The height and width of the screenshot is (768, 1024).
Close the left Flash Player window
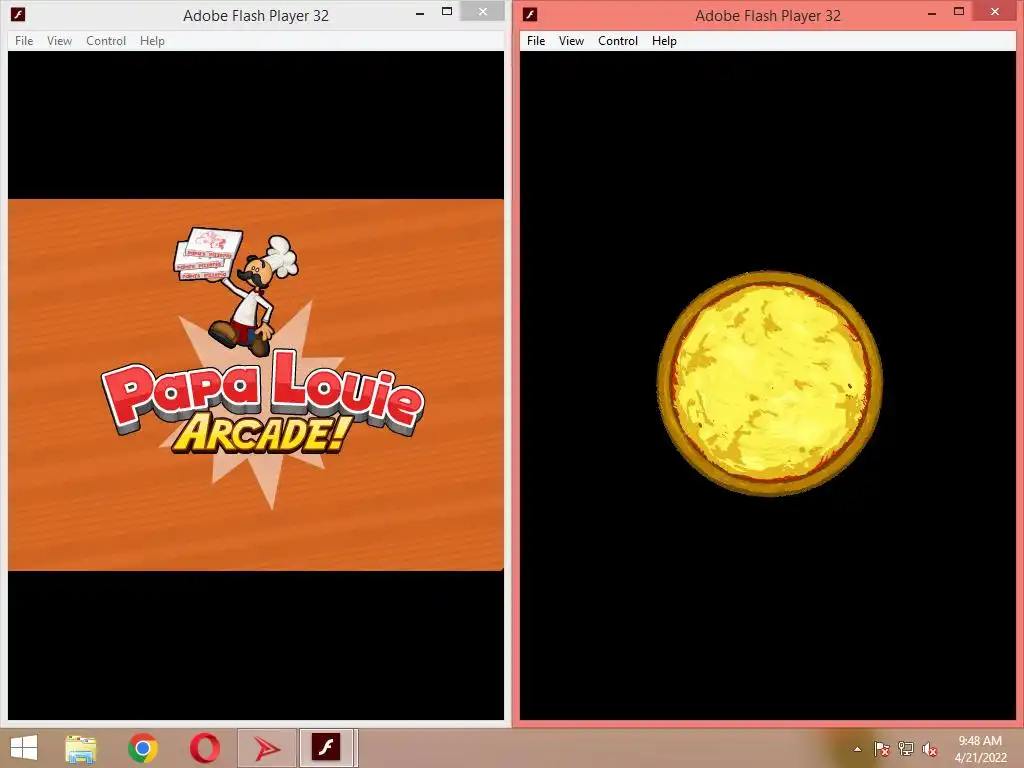(x=483, y=12)
